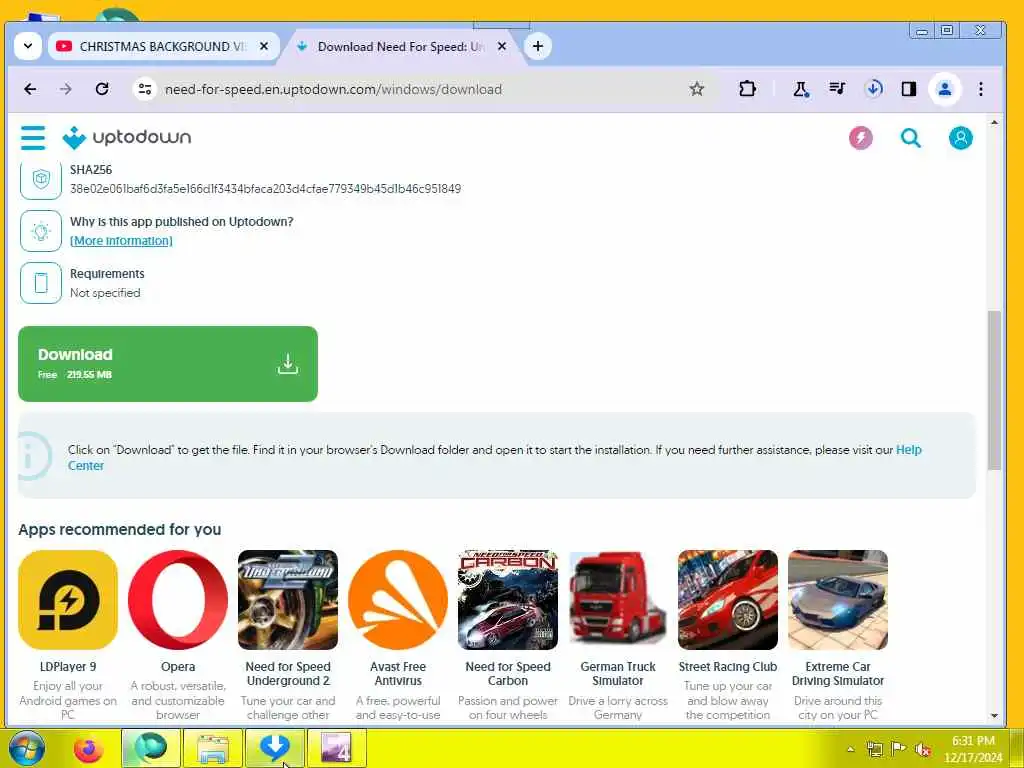Open the browser three-dot menu
Image resolution: width=1024 pixels, height=768 pixels.
[x=980, y=89]
